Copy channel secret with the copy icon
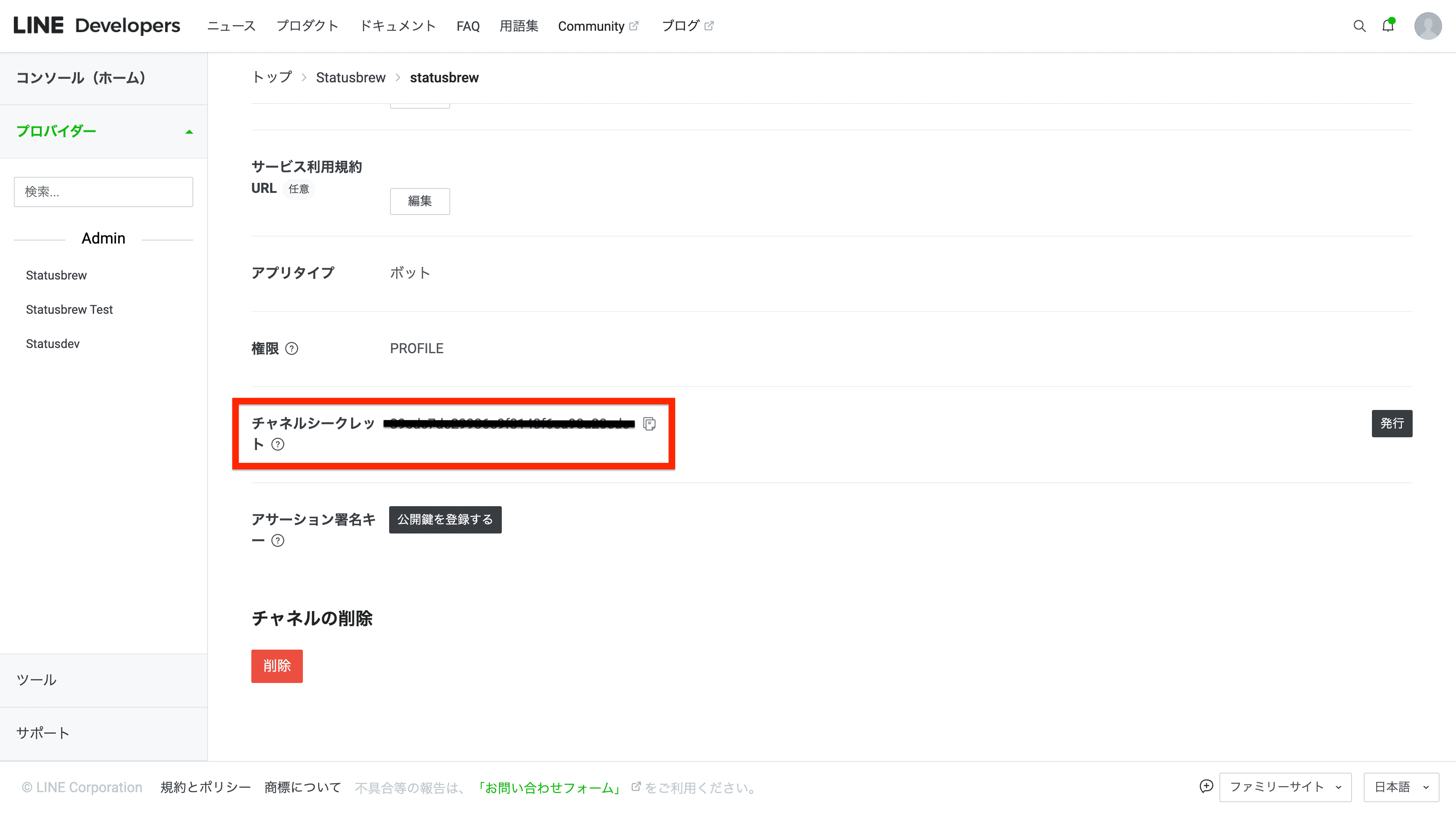The height and width of the screenshot is (813, 1456). pyautogui.click(x=650, y=423)
